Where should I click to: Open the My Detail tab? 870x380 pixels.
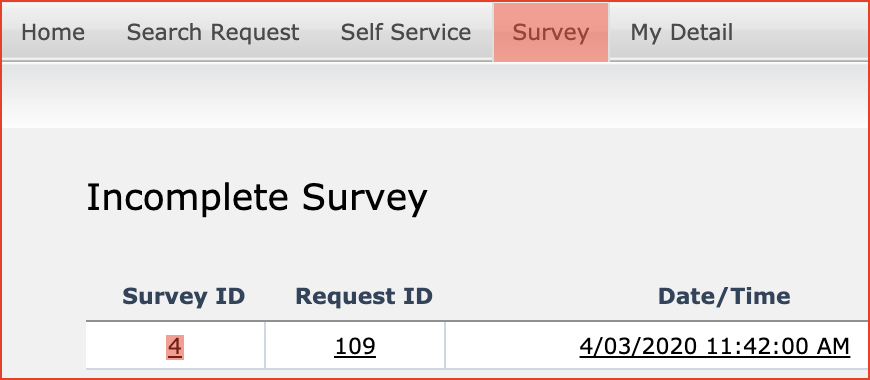[x=681, y=32]
